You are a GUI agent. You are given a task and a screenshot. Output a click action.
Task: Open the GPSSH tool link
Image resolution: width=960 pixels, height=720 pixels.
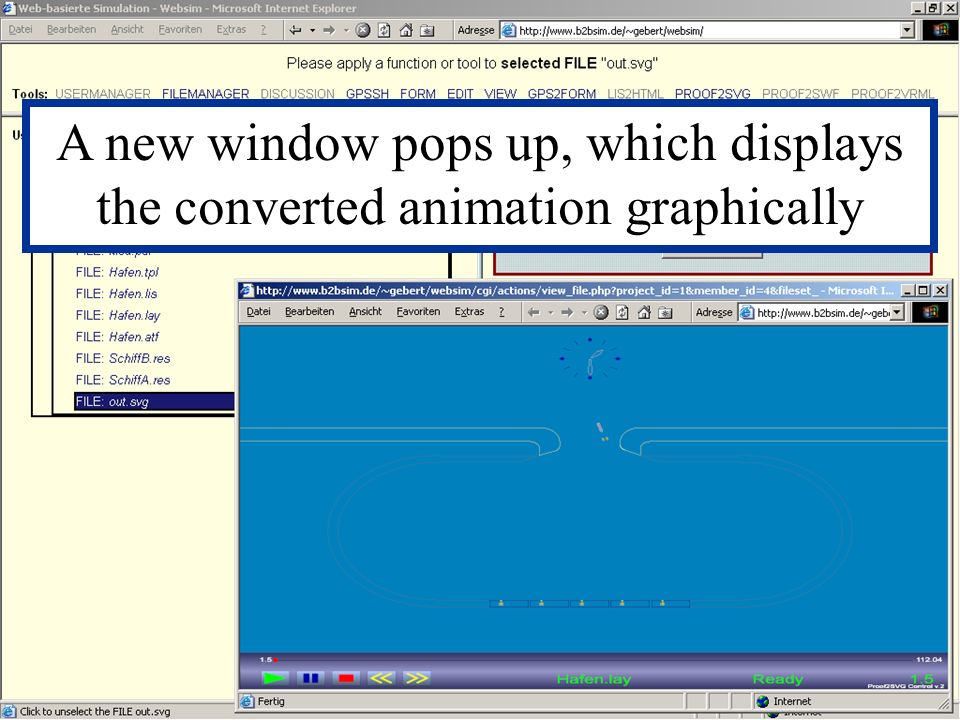coord(367,94)
